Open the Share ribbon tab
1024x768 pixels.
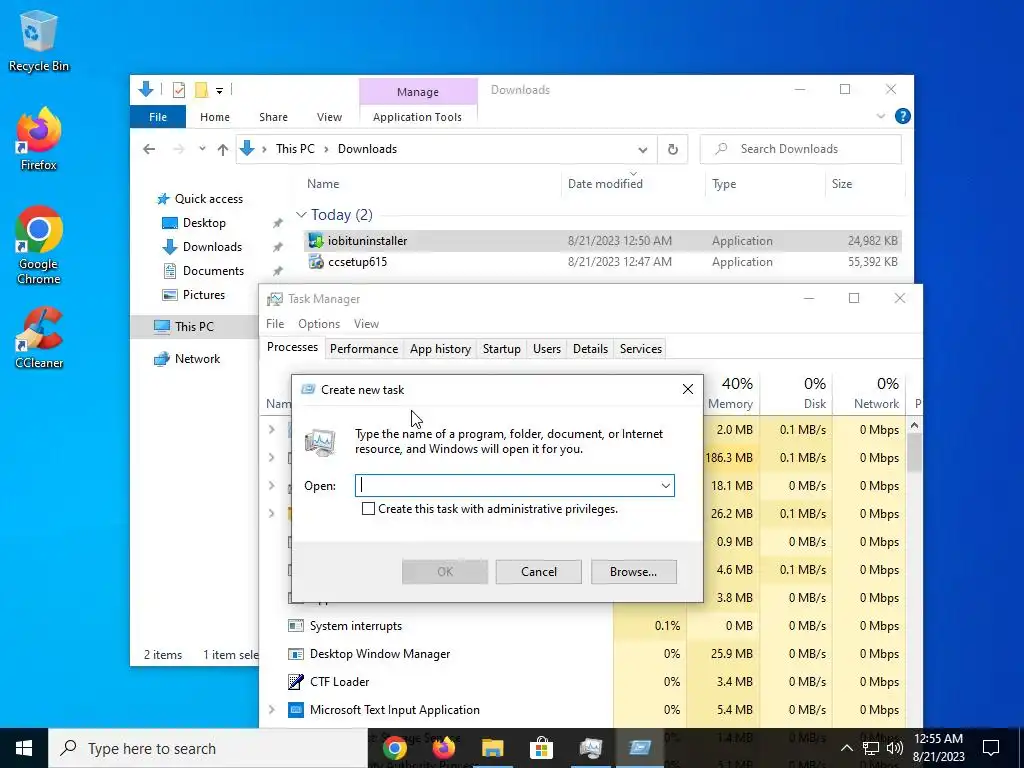point(273,117)
